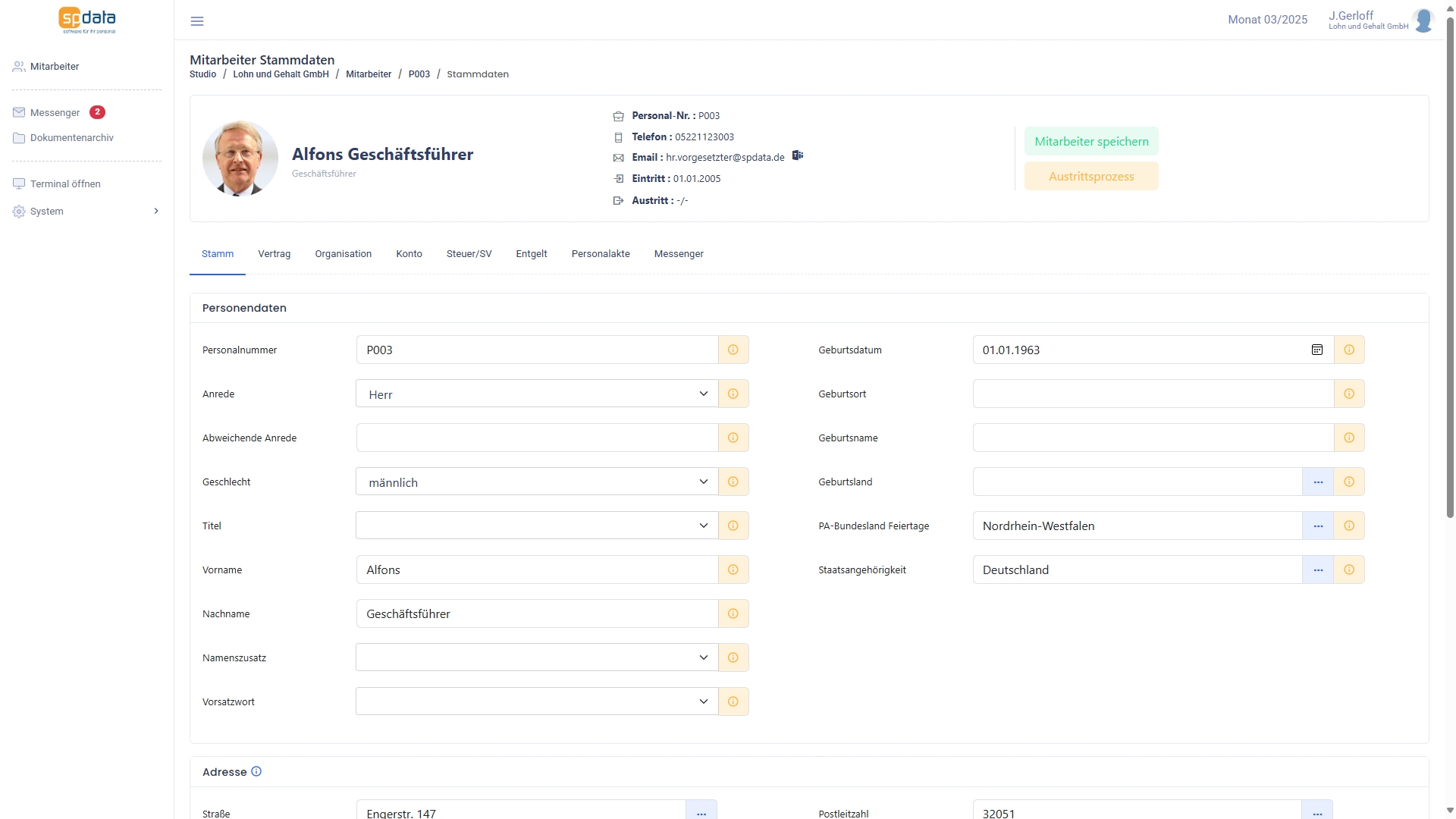This screenshot has width=1456, height=819.
Task: Open the Anrede dropdown
Action: tap(537, 394)
